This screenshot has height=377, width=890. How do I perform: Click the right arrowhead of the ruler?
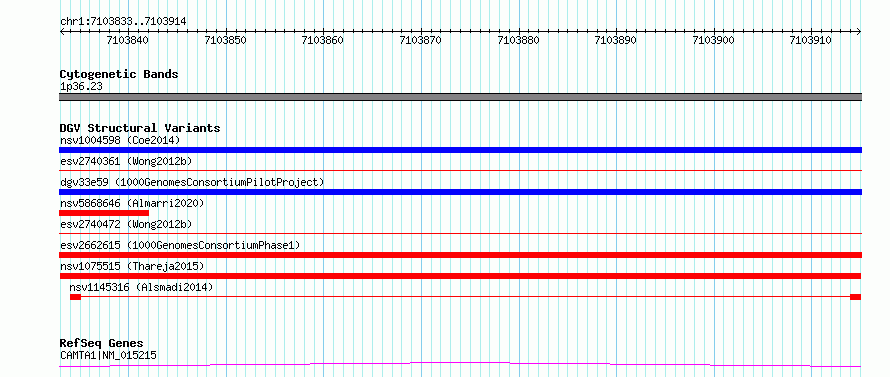coord(859,32)
